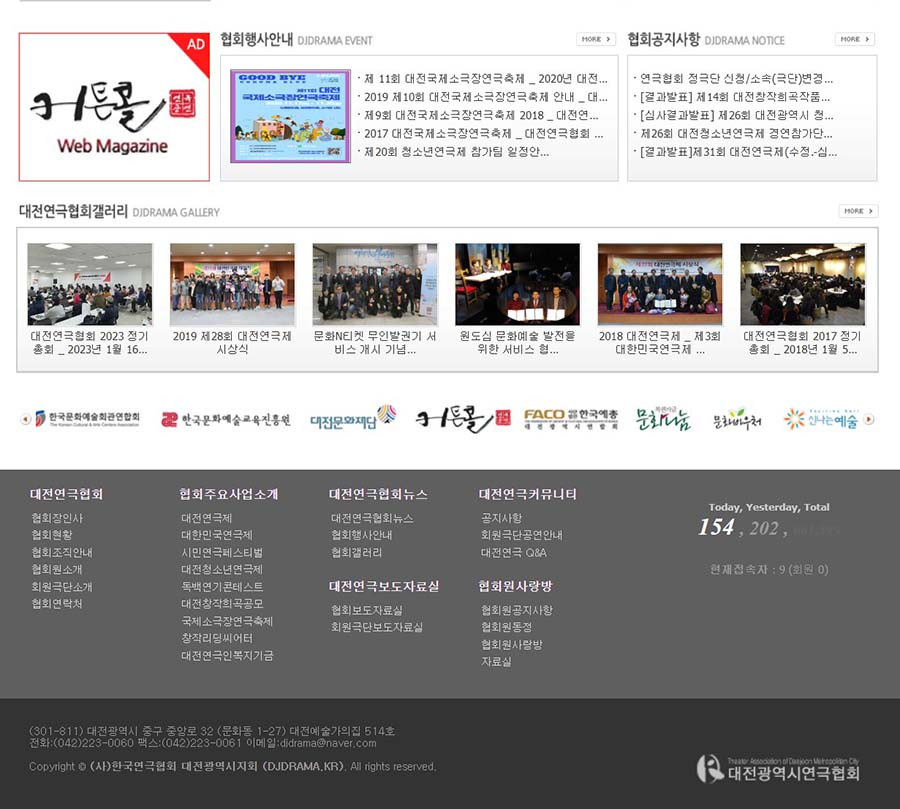
Task: Open footer link 협회행사안내
Action: click(x=362, y=535)
